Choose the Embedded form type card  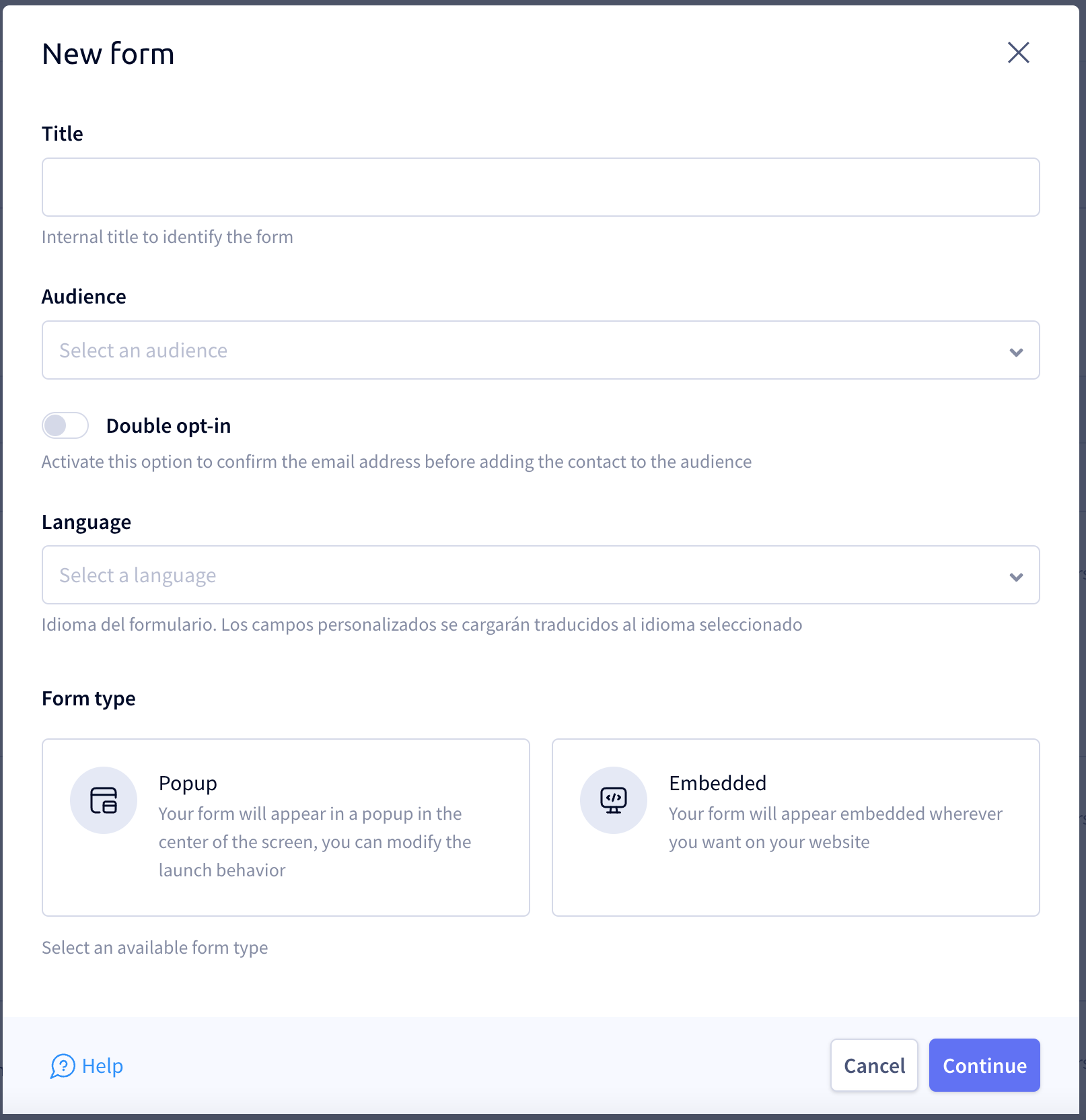point(796,827)
